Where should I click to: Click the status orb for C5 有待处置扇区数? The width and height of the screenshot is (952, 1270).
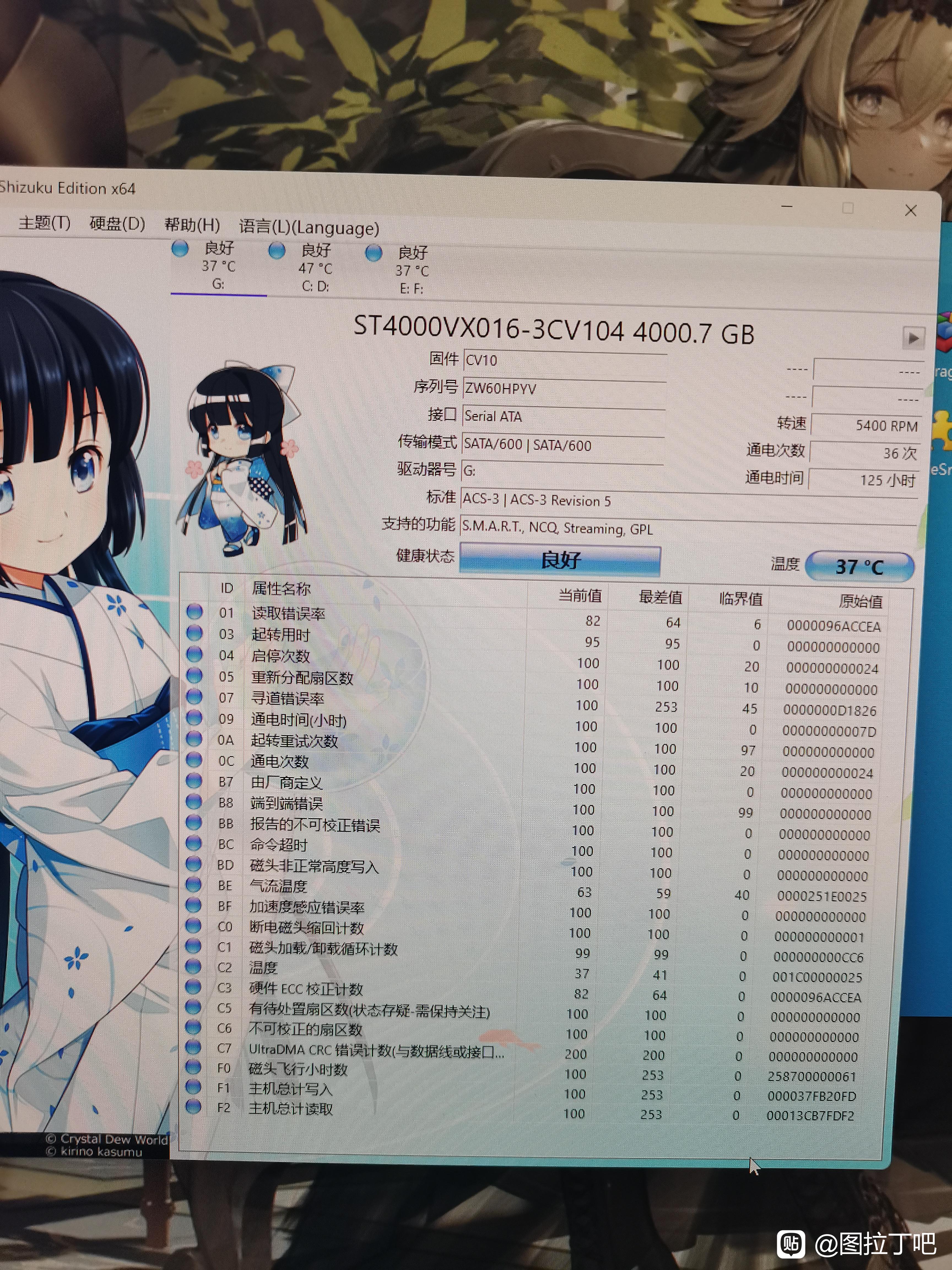point(193,1008)
